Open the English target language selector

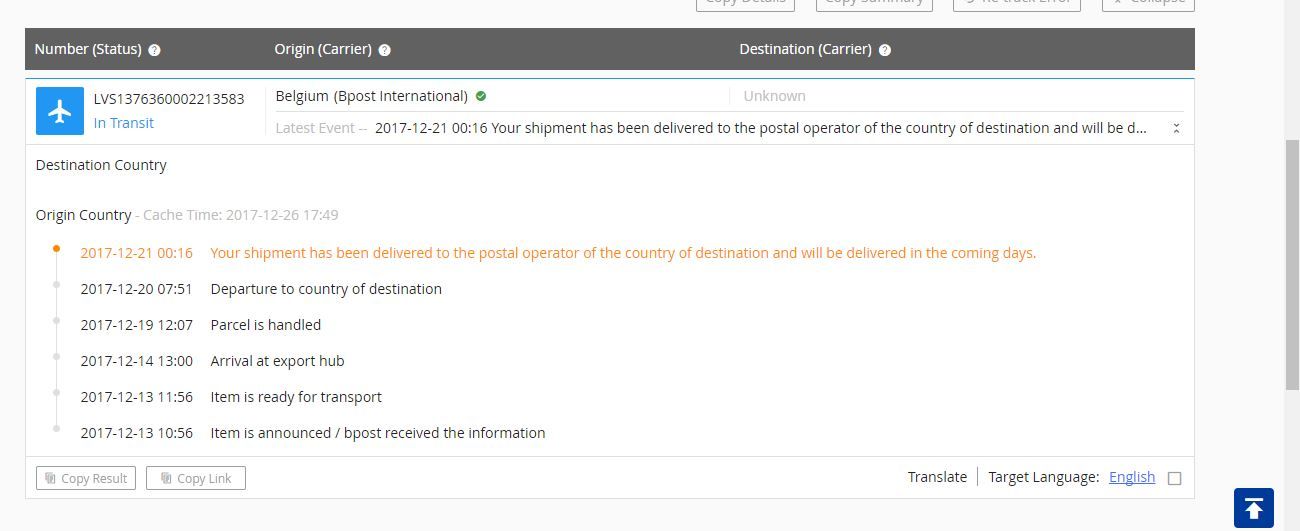[1131, 477]
